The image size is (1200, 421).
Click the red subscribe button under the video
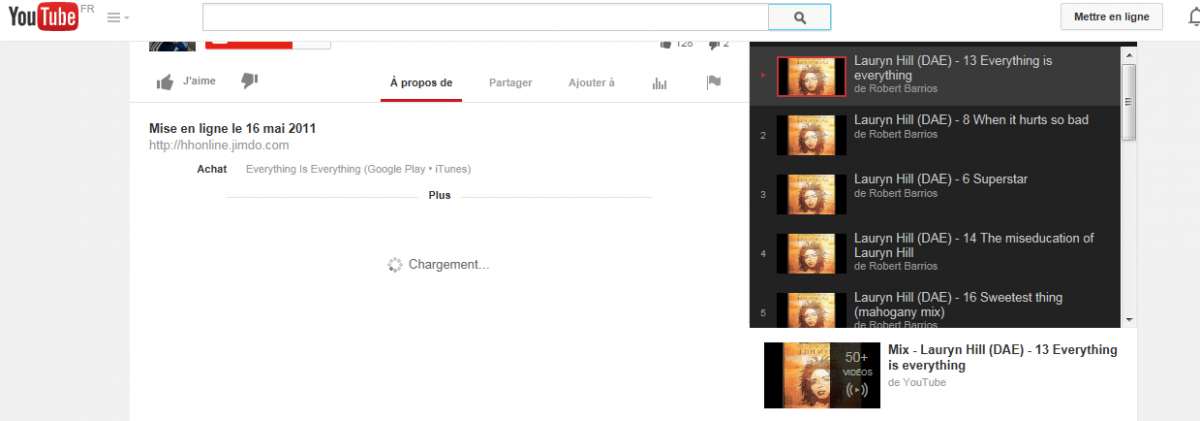pos(248,44)
